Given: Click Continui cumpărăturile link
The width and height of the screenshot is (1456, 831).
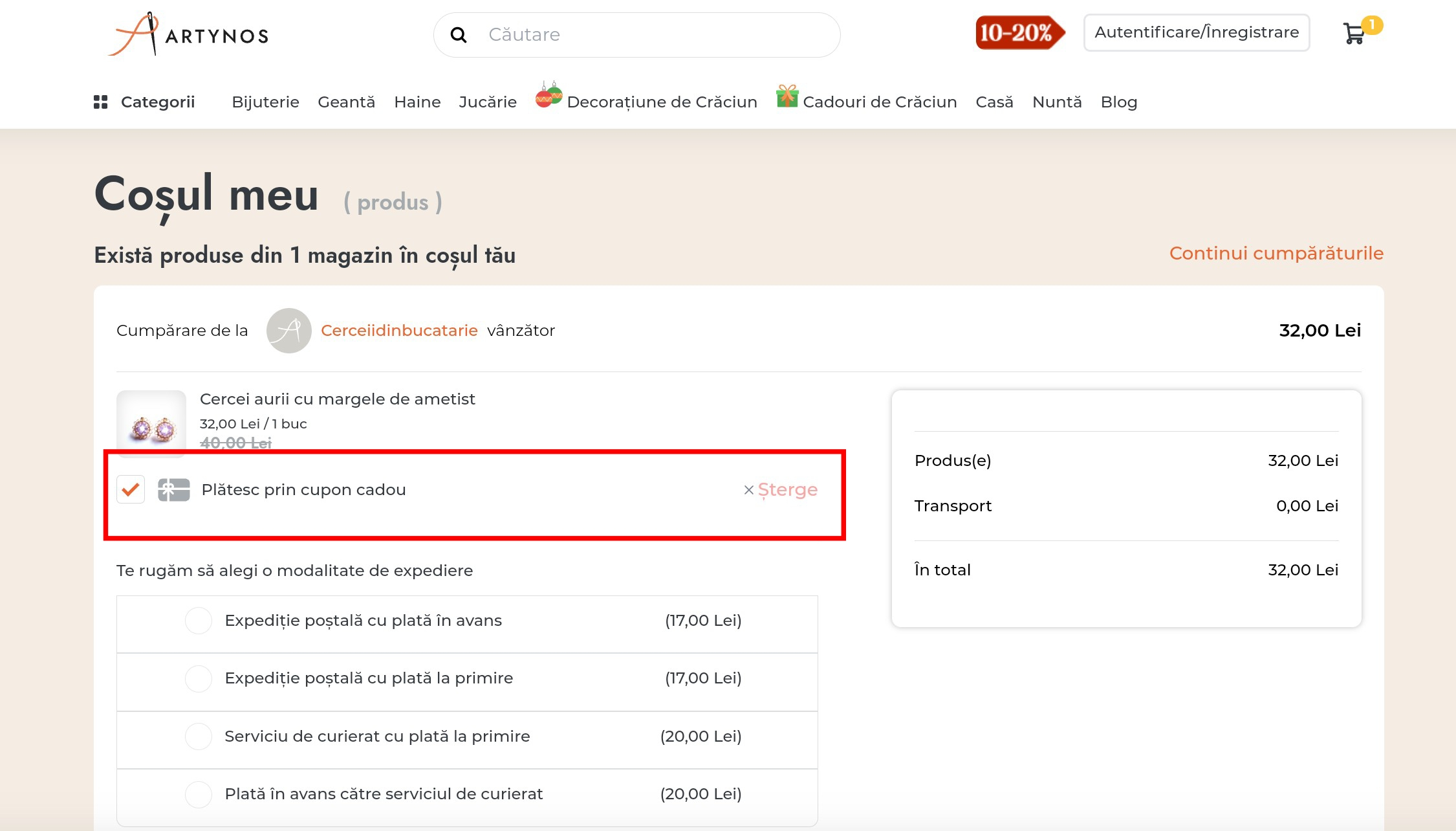Looking at the screenshot, I should coord(1276,253).
